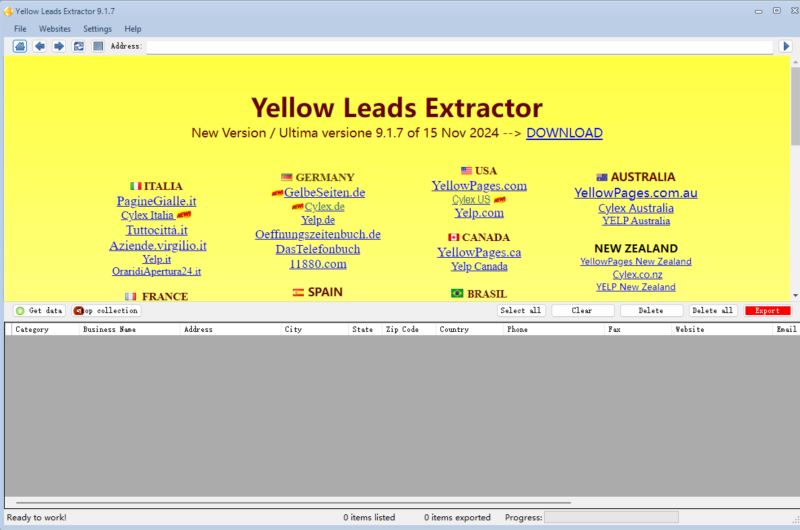The image size is (800, 530).
Task: Open the Yelp.it link
Action: (x=157, y=259)
